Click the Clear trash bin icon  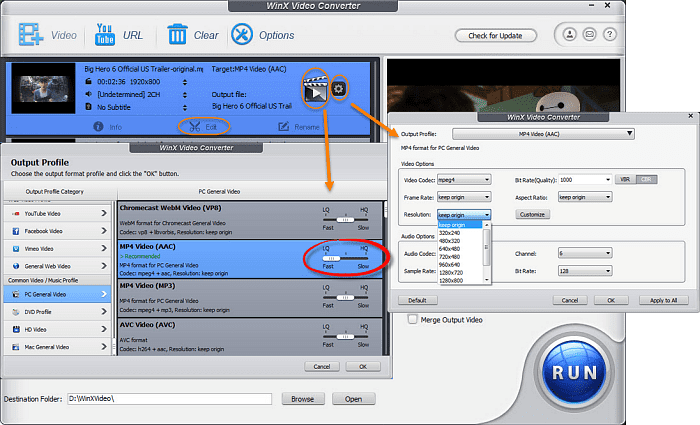pos(177,34)
